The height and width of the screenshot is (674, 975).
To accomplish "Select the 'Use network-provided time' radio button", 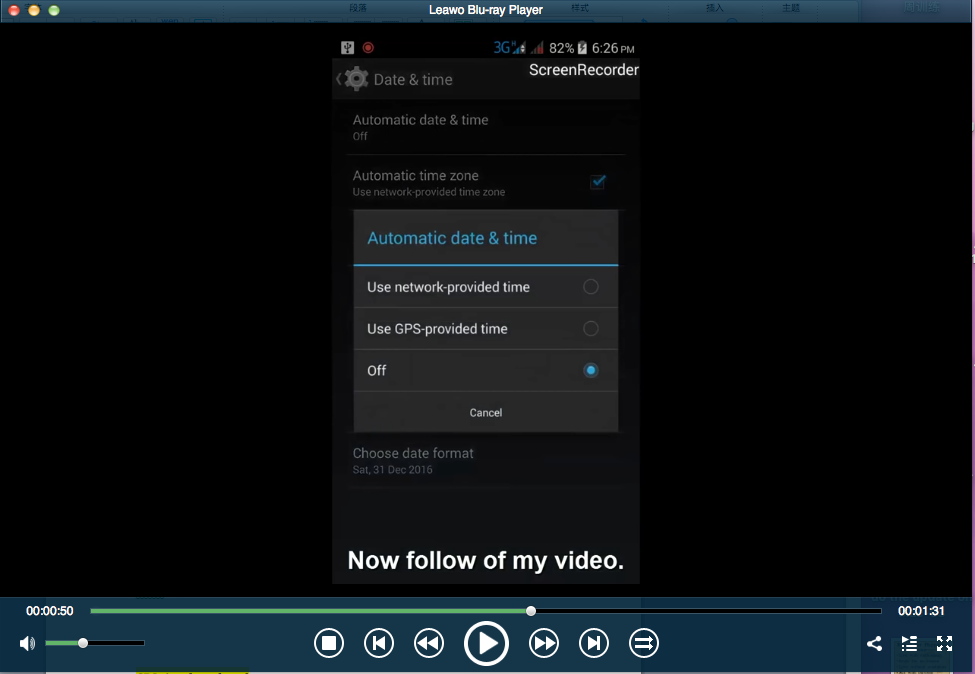I will [x=591, y=287].
